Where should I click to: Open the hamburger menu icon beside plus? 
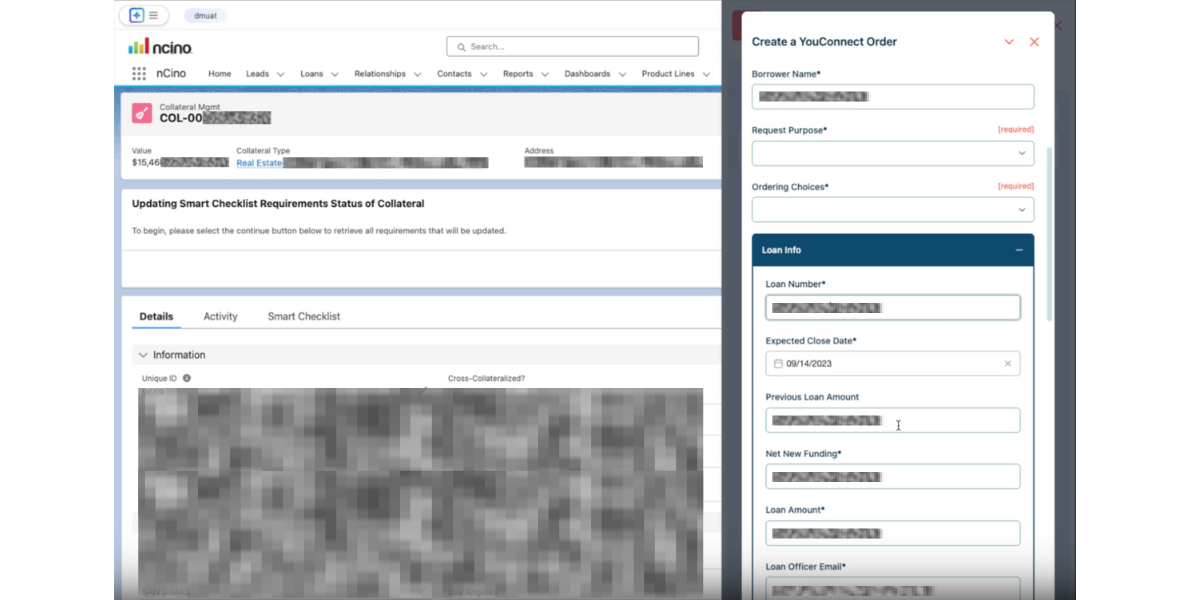click(154, 16)
